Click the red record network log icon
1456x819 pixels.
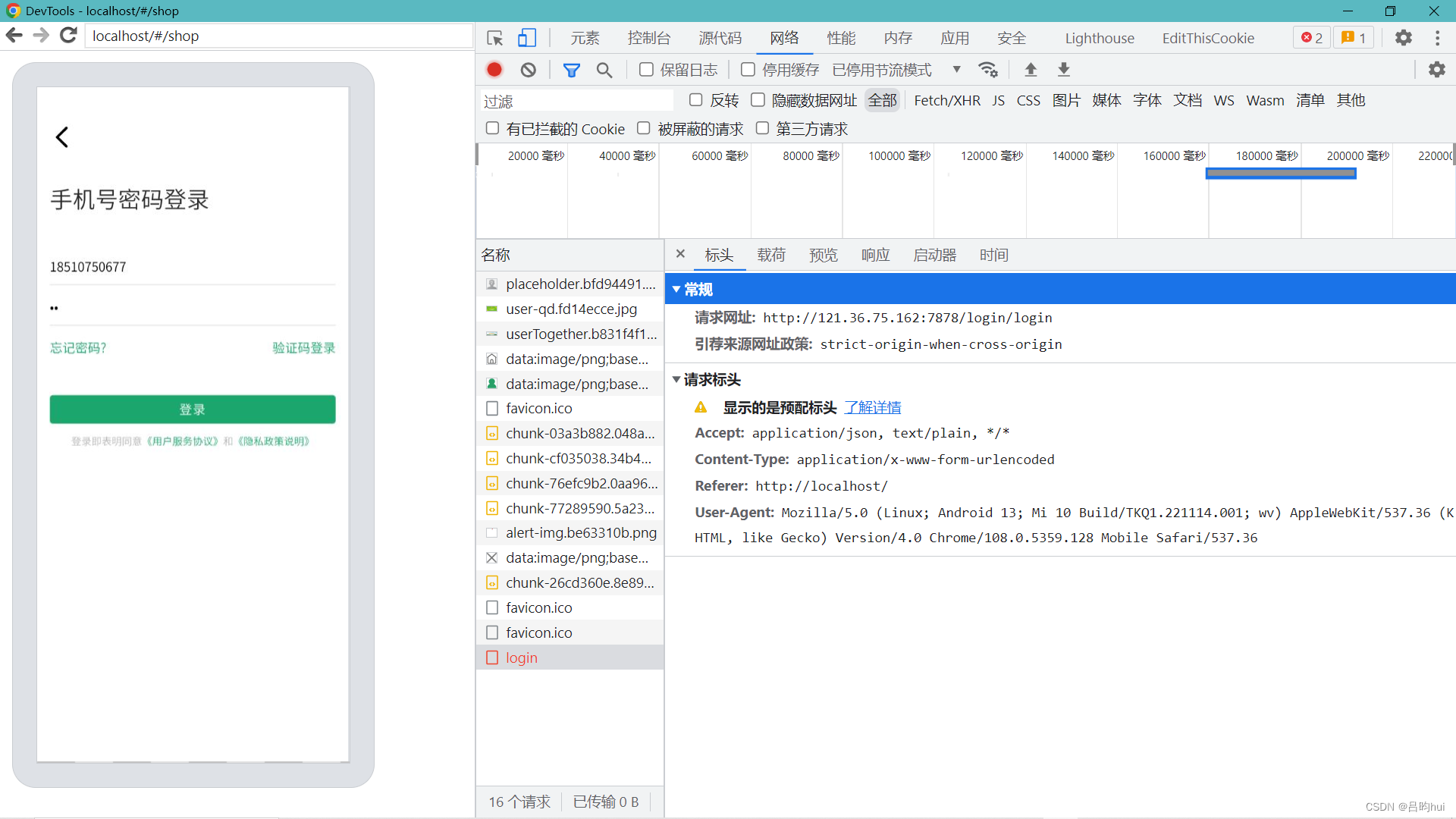[x=494, y=70]
